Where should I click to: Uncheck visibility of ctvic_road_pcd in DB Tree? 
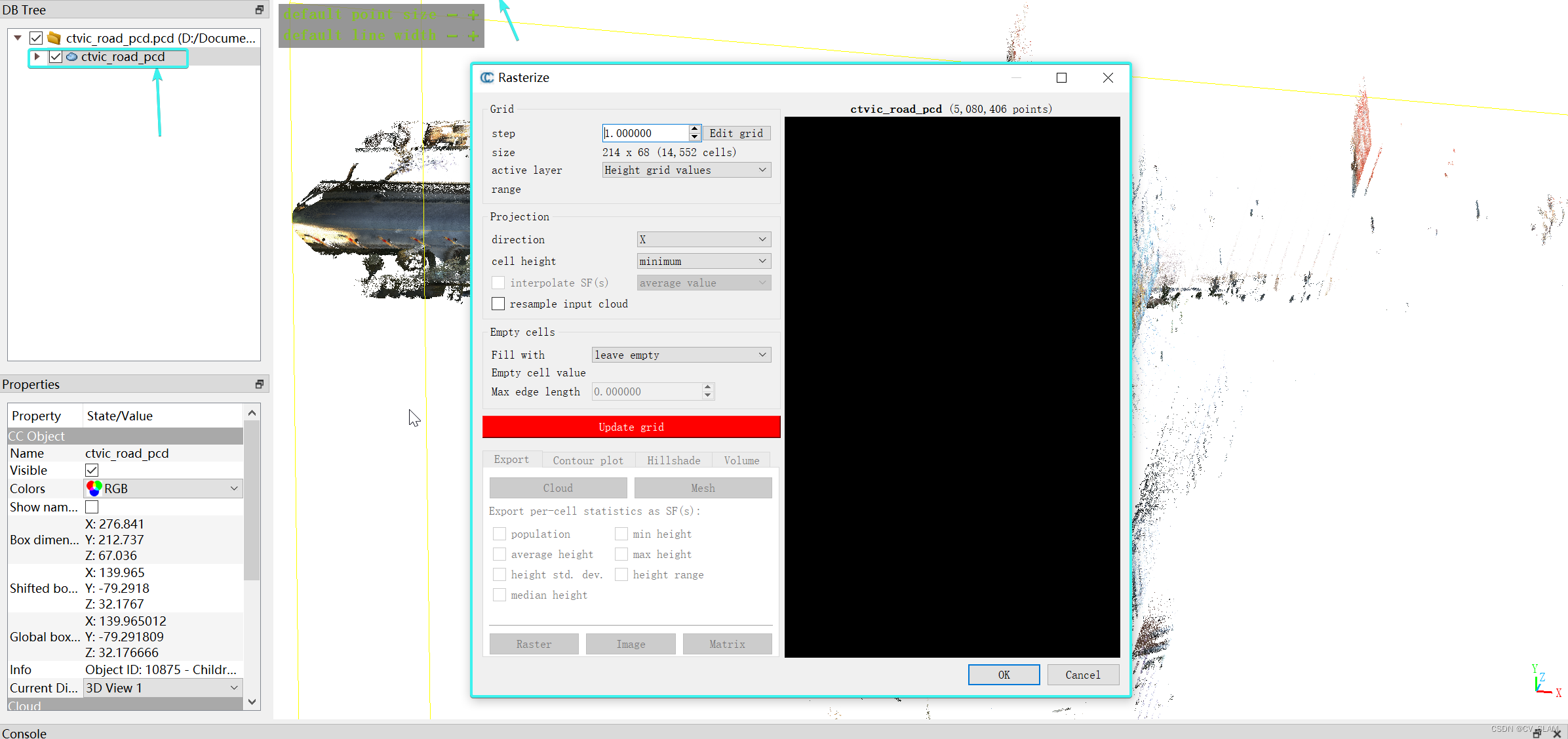[56, 57]
